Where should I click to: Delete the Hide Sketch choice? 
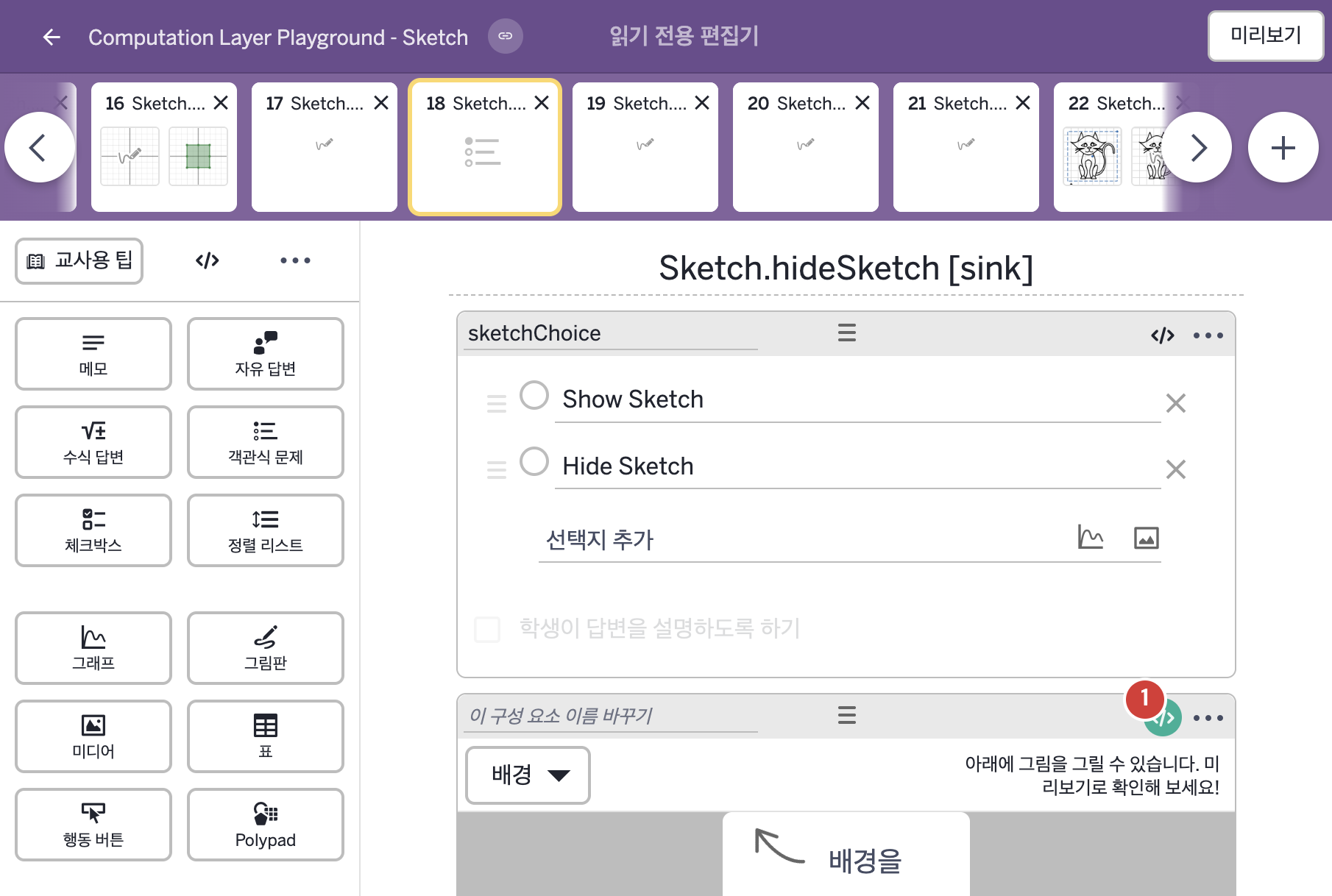click(1176, 469)
